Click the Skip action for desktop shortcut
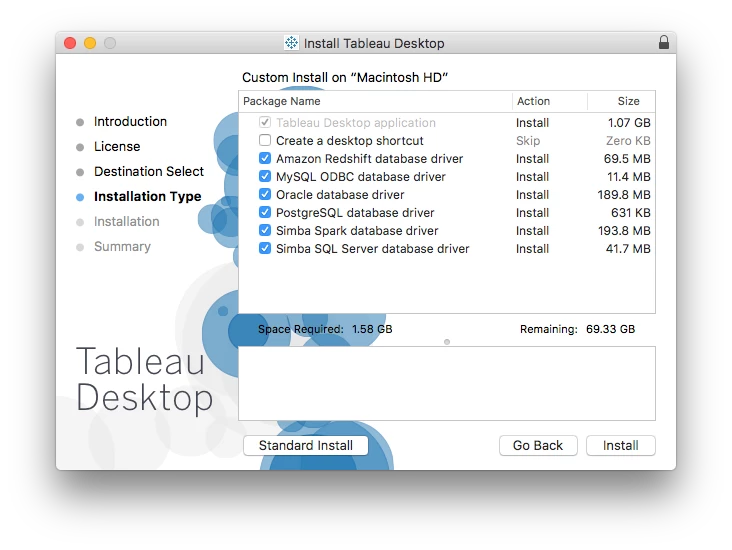Screen dimensions: 732x550 point(528,141)
